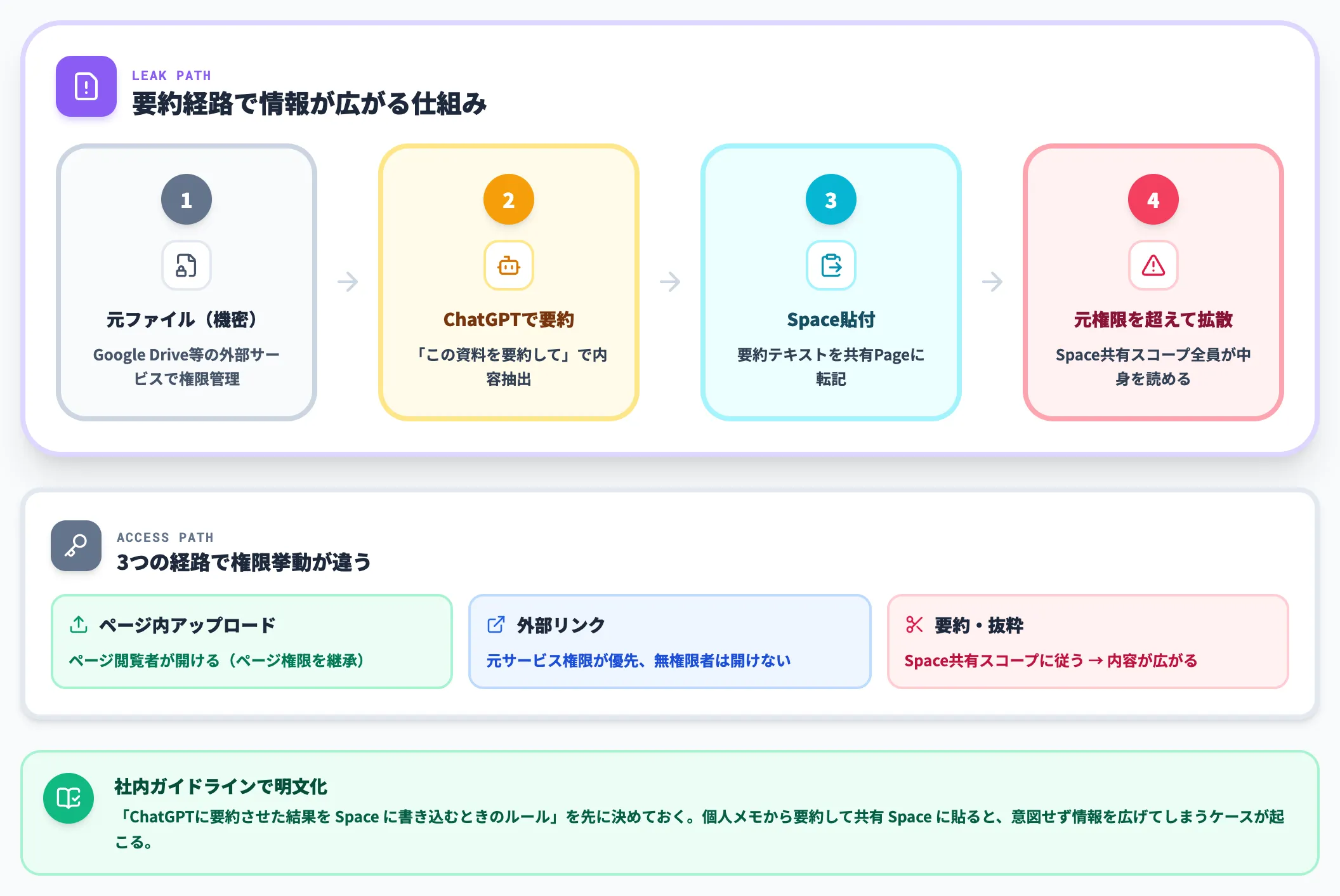Select the 元ファイル（機密） card title

tap(187, 319)
